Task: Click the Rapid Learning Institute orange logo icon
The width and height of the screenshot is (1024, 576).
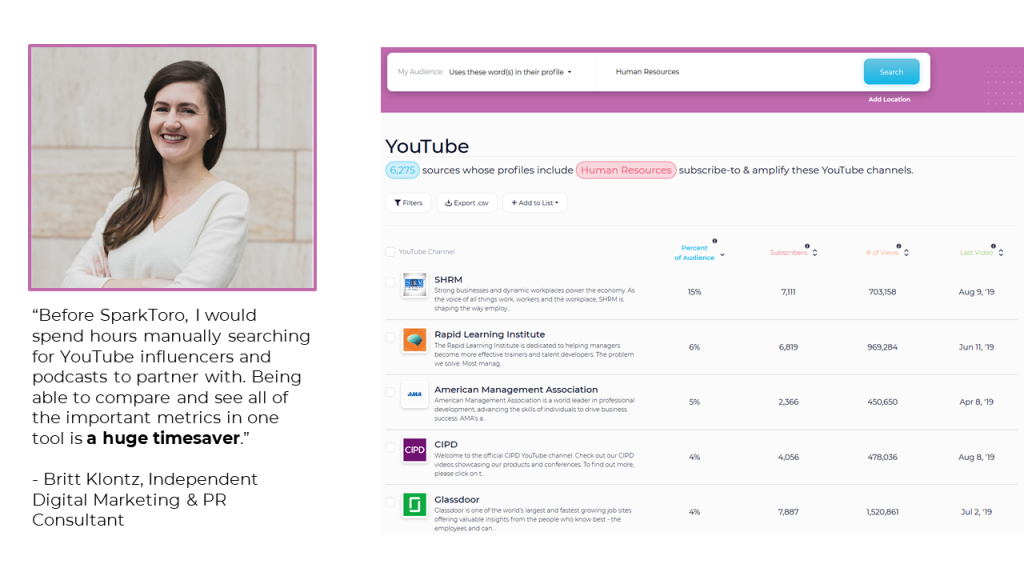Action: [x=415, y=340]
